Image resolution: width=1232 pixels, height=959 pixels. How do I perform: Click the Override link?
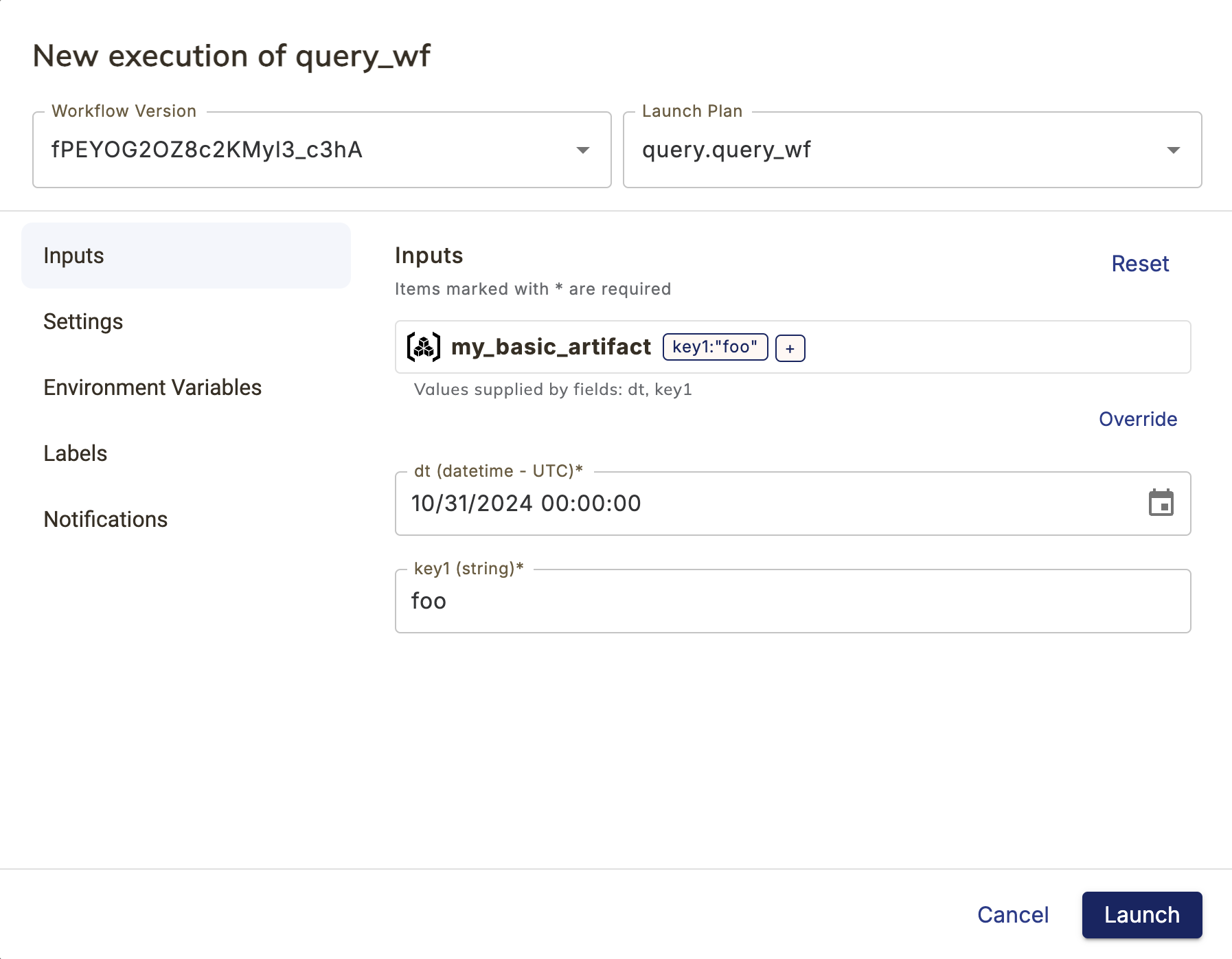coord(1137,418)
